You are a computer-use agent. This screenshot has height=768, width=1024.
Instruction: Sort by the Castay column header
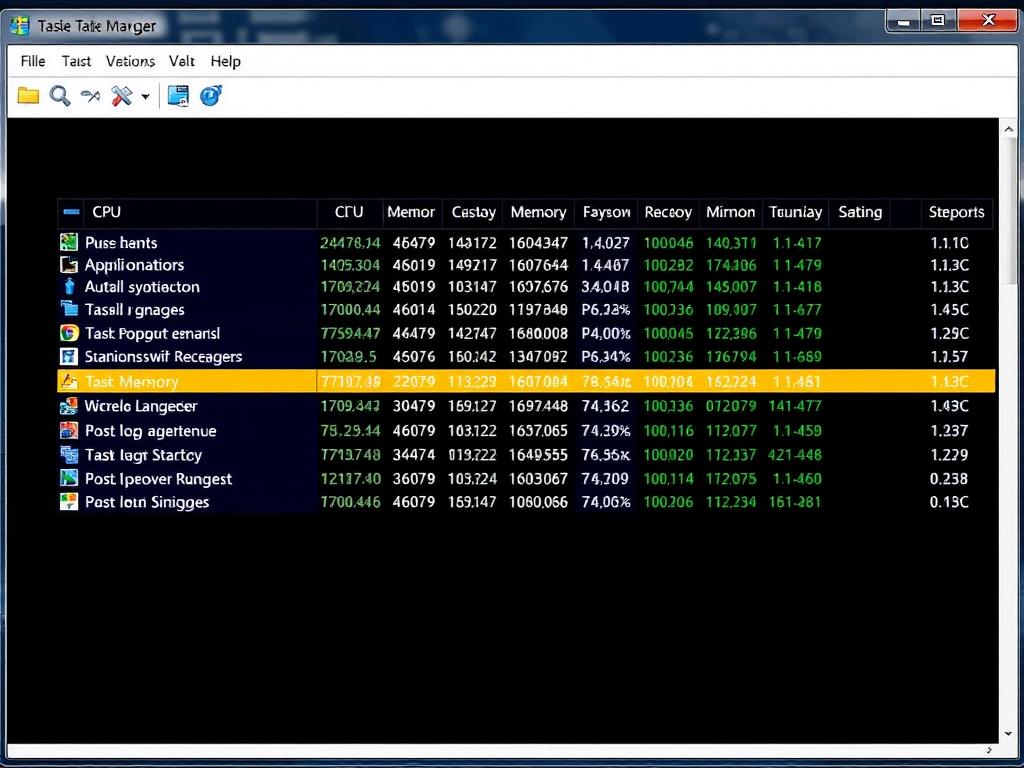(473, 212)
